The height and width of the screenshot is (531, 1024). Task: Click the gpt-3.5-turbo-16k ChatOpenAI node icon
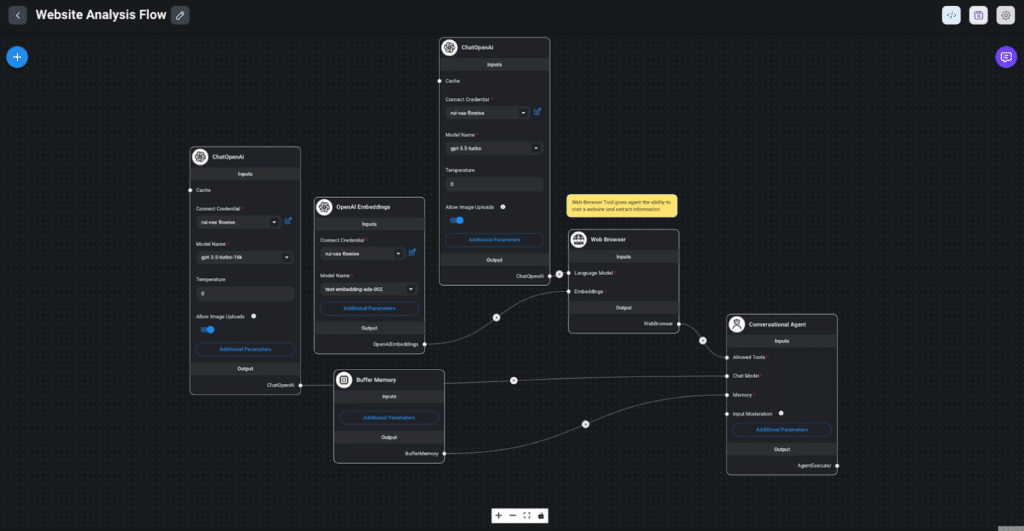(200, 157)
